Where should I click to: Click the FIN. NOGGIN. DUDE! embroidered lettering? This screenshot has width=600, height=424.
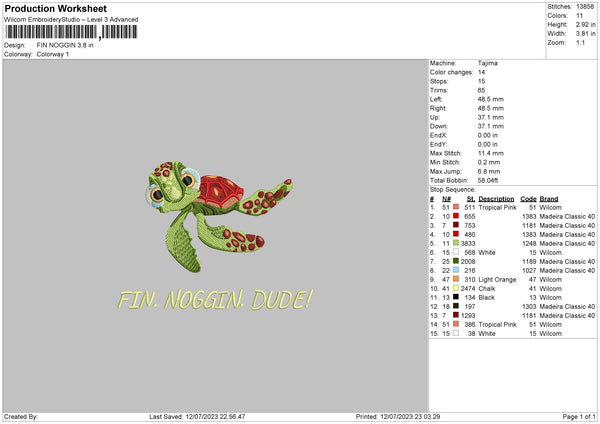coord(215,300)
